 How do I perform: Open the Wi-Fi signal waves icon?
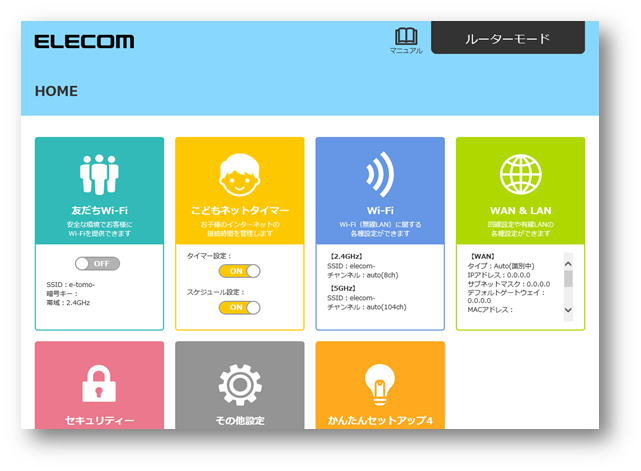tap(380, 175)
